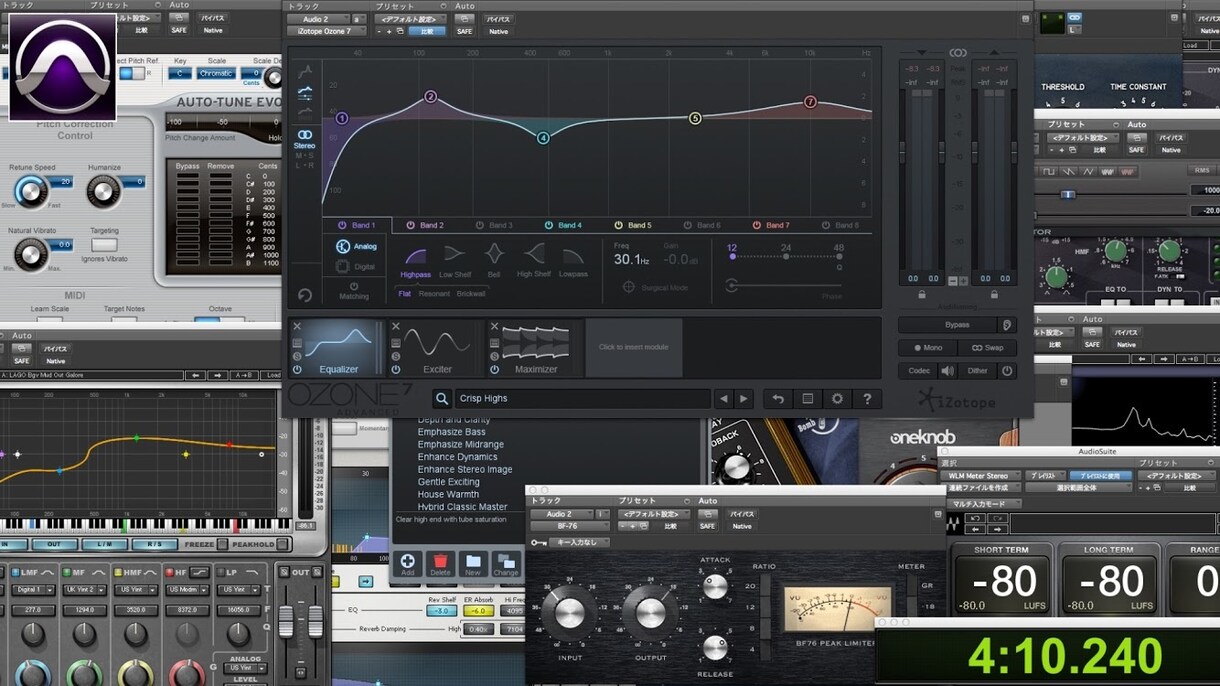Image resolution: width=1220 pixels, height=686 pixels.
Task: Open the BF-76 plugin selector dropdown
Action: [x=568, y=526]
